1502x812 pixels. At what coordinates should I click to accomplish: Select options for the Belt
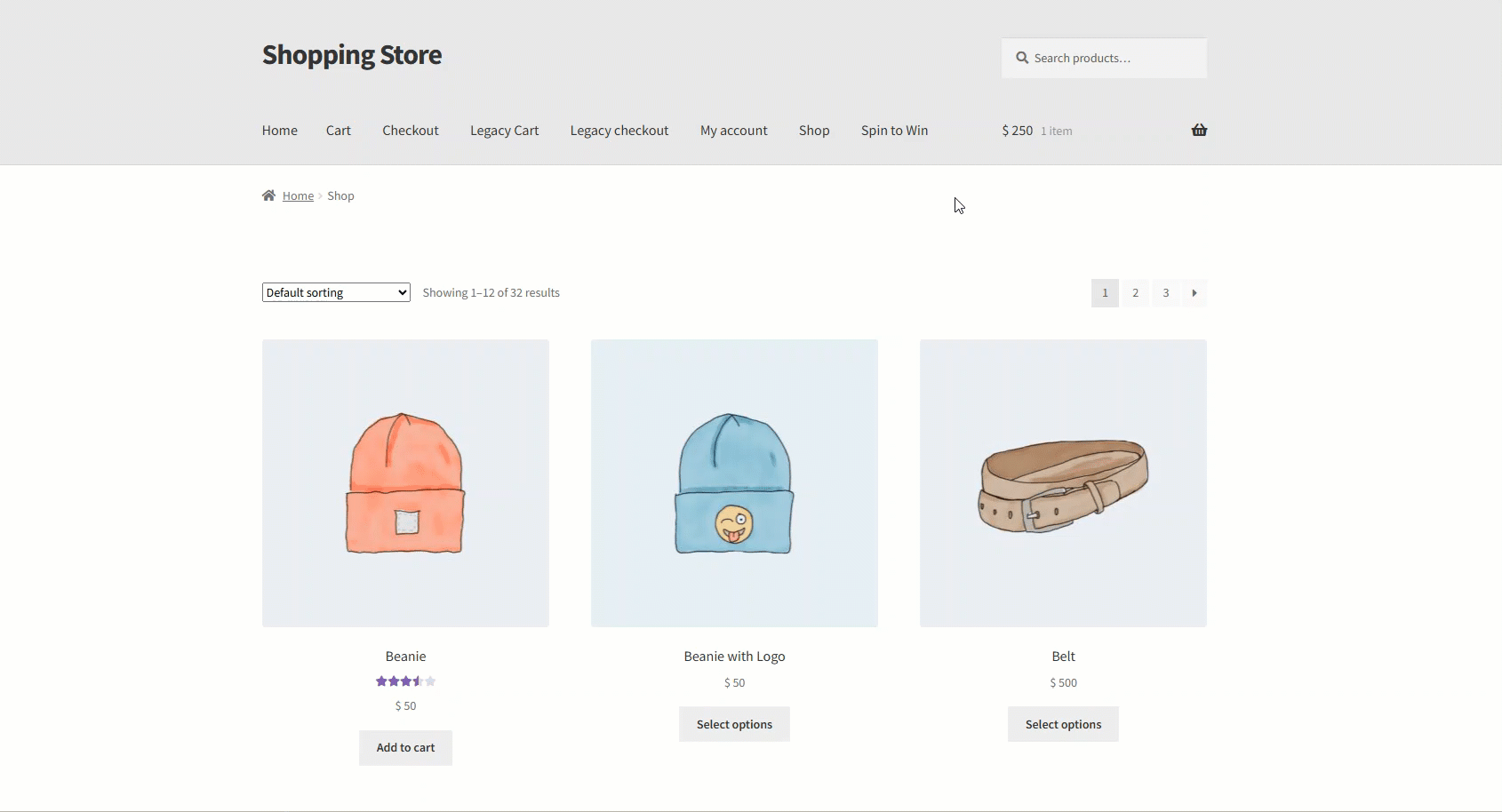tap(1063, 724)
